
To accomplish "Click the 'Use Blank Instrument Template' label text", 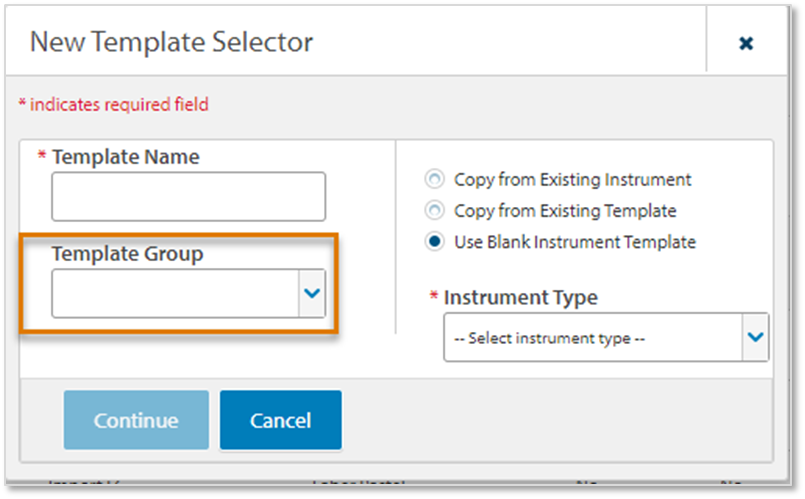I will point(575,242).
